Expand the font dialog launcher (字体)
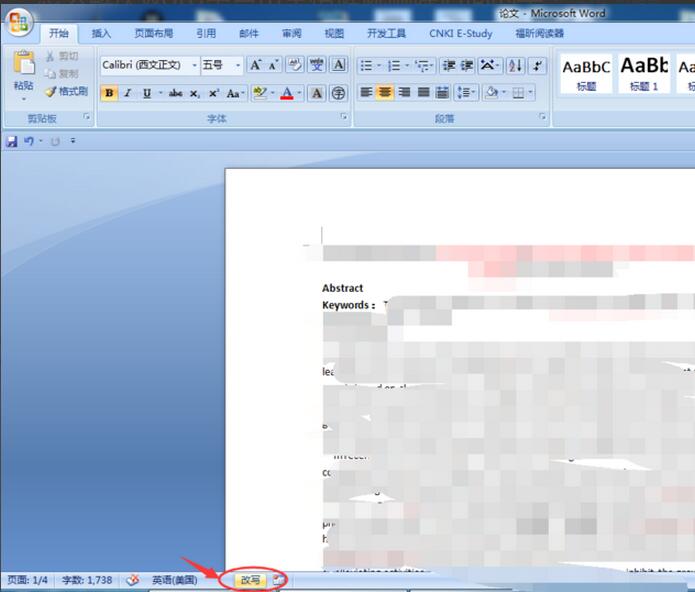 point(345,118)
